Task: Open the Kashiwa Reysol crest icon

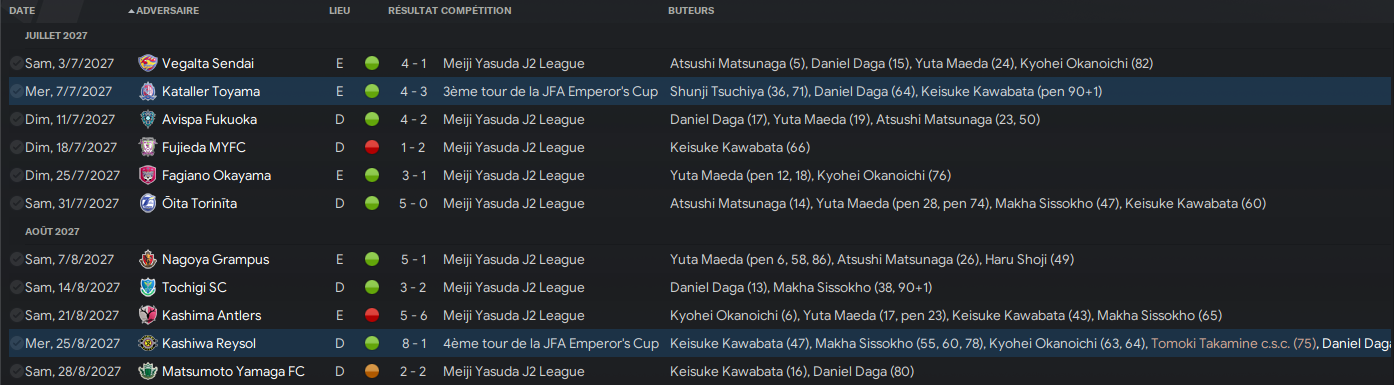Action: pyautogui.click(x=148, y=343)
